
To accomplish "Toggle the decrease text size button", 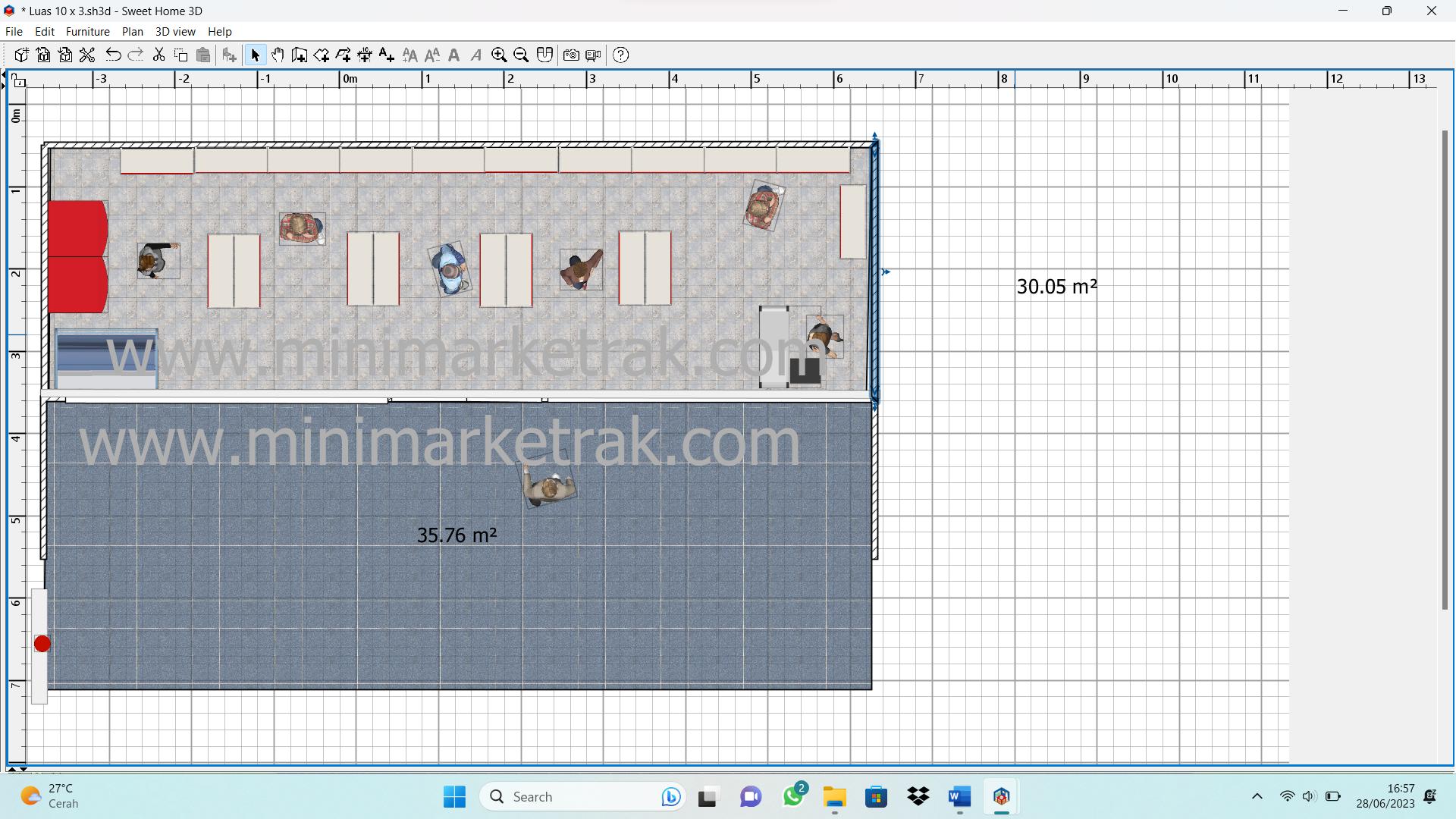I will (x=433, y=55).
